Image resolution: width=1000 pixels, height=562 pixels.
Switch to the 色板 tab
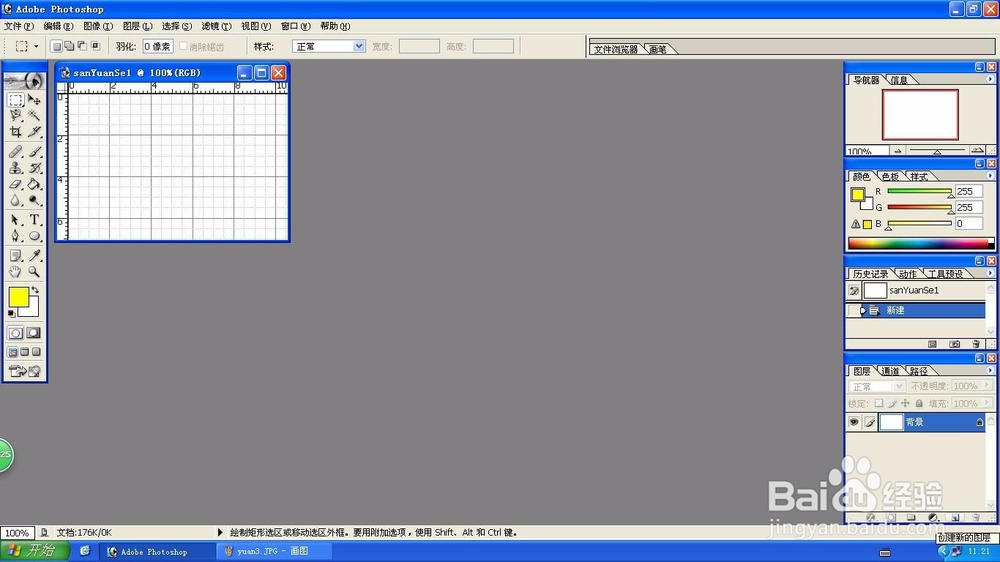click(890, 177)
